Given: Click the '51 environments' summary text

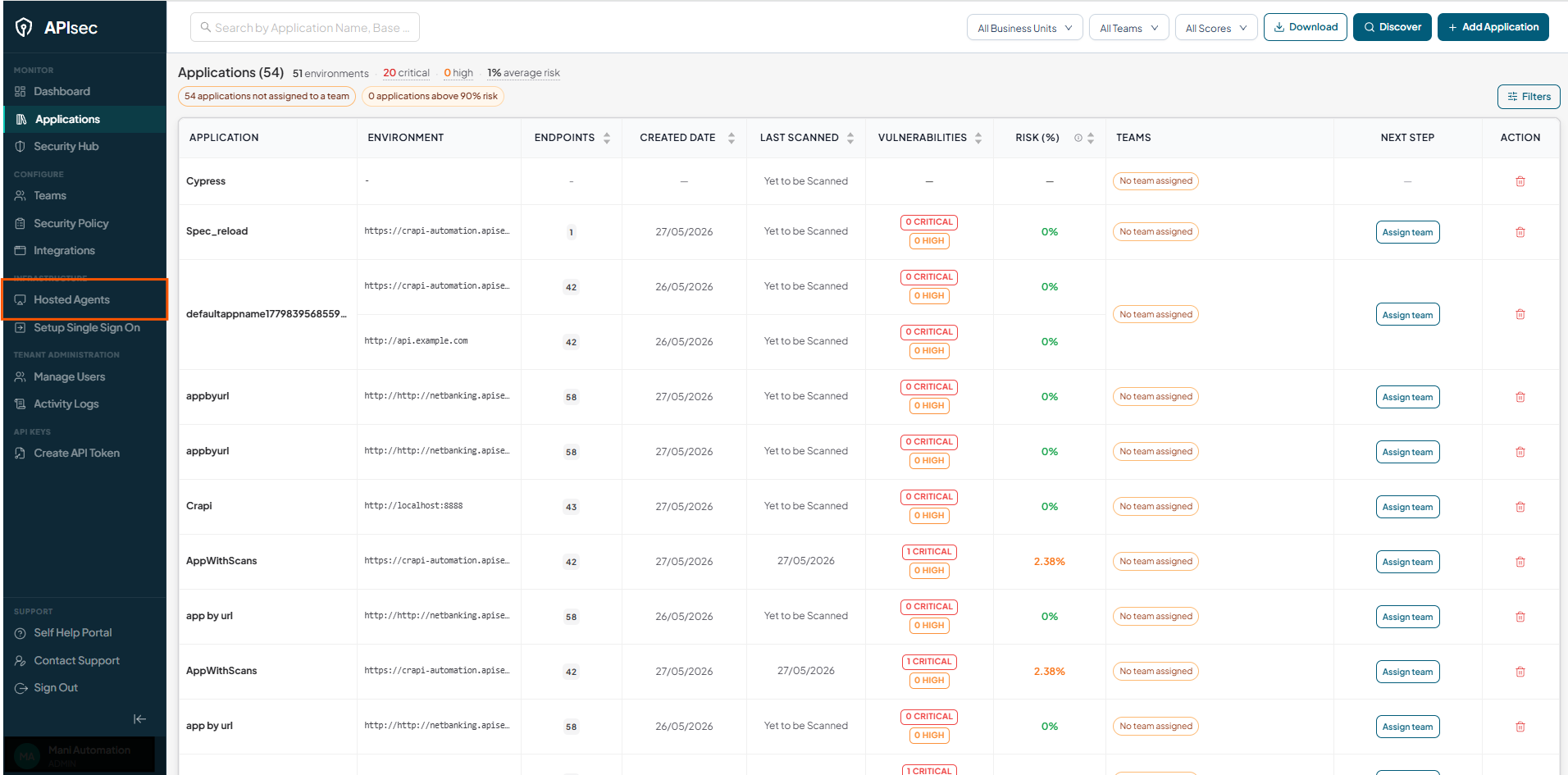Looking at the screenshot, I should point(330,74).
